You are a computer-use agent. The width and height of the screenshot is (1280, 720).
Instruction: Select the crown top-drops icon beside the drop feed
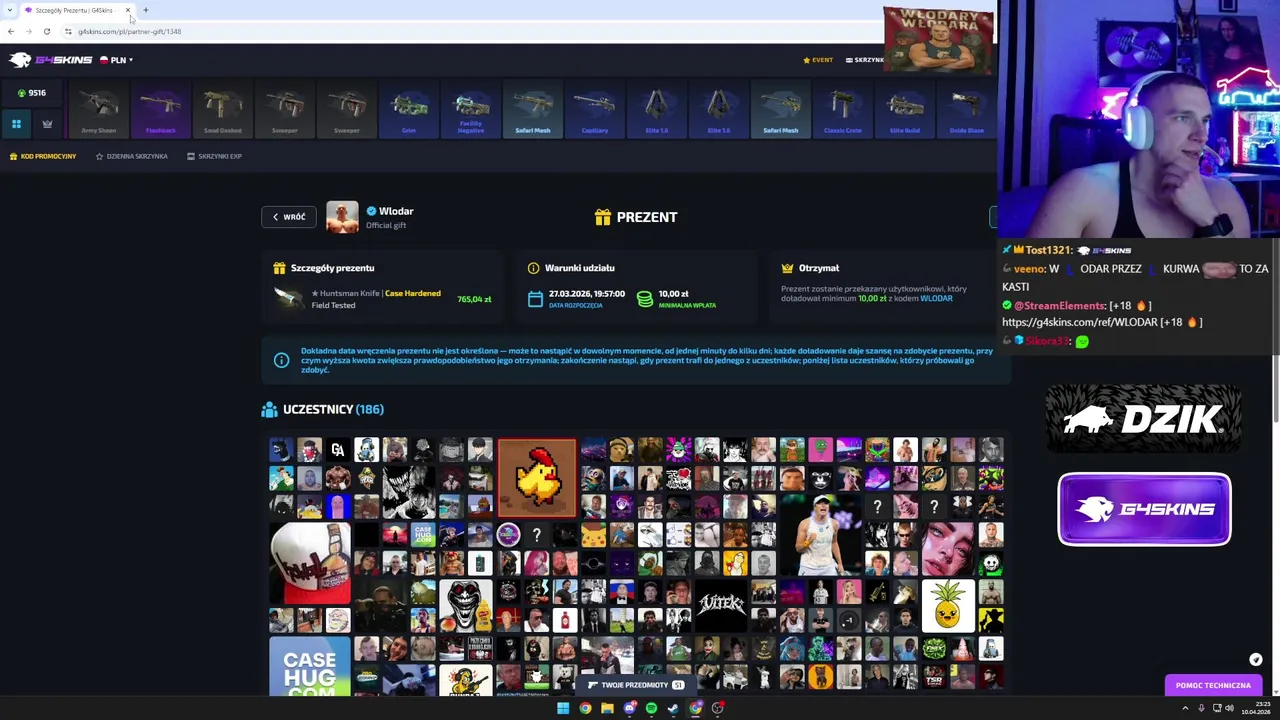point(47,124)
